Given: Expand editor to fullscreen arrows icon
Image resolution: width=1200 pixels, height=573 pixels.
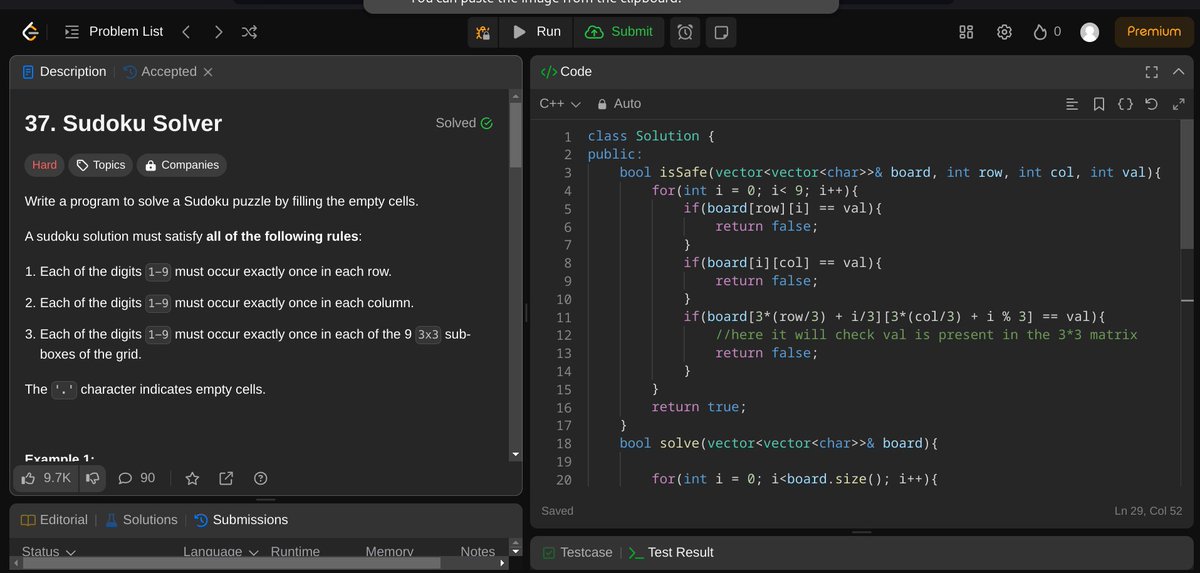Looking at the screenshot, I should coord(1178,104).
